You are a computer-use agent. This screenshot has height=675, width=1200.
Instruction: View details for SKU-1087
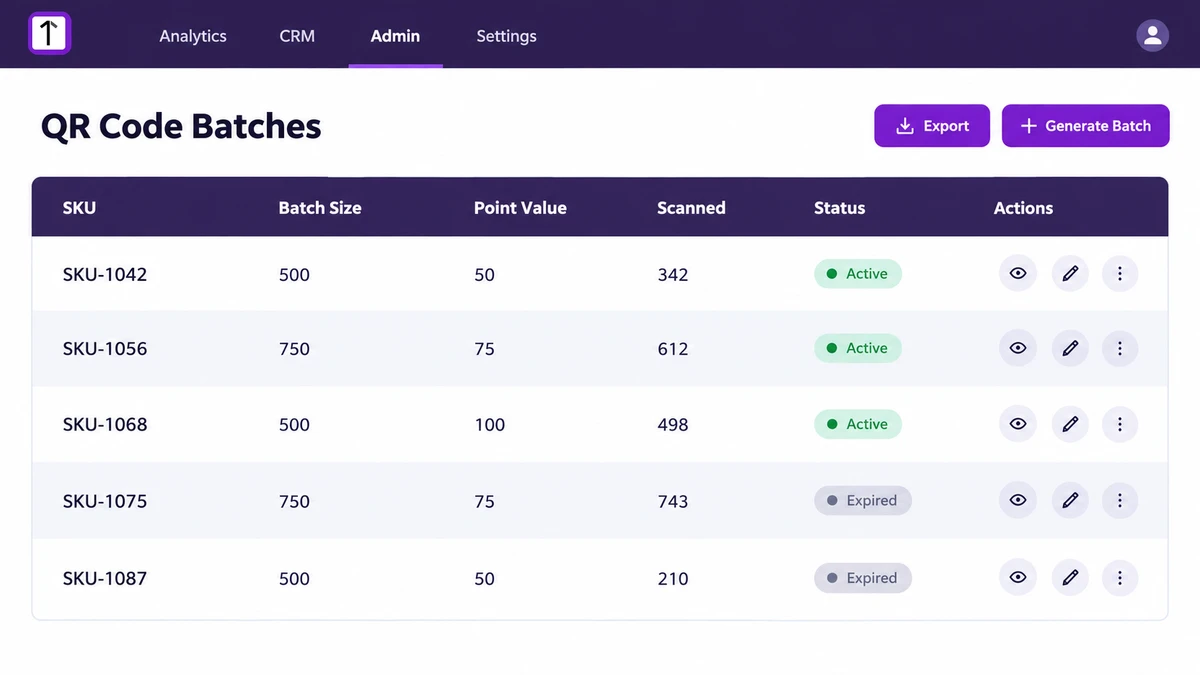[1018, 577]
